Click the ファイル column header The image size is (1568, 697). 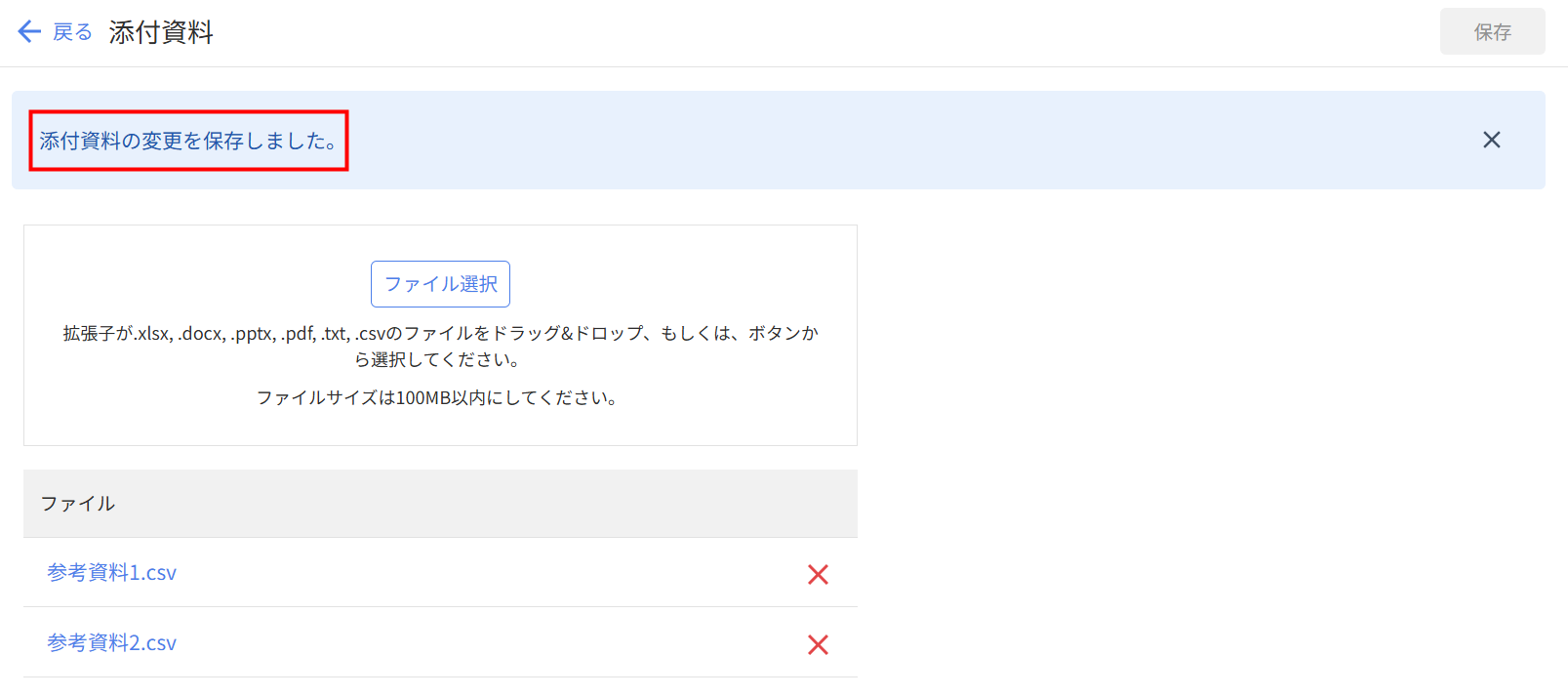[78, 504]
